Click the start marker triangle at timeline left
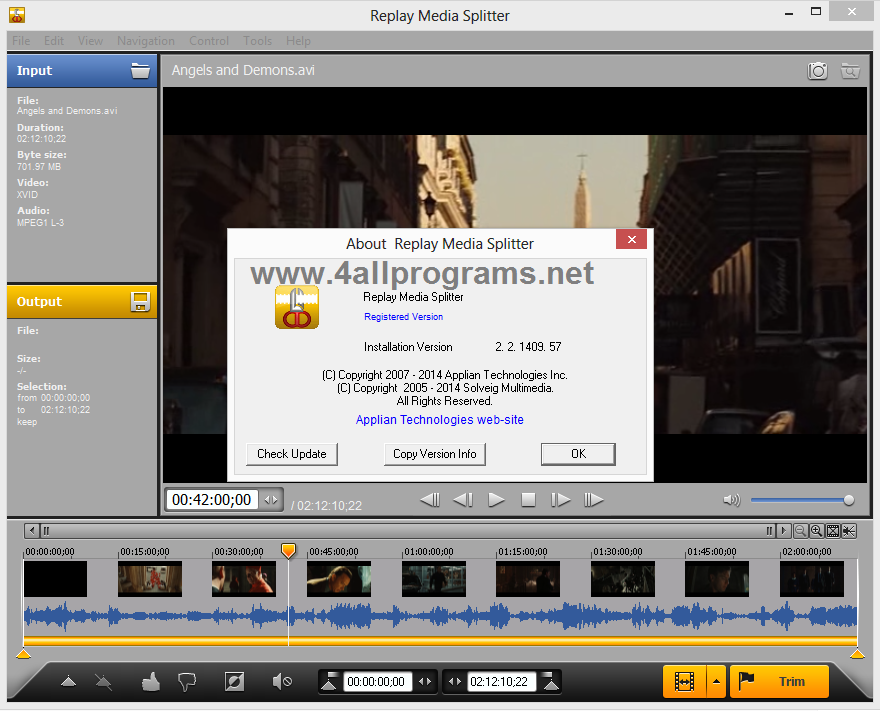880x711 pixels. pos(23,654)
